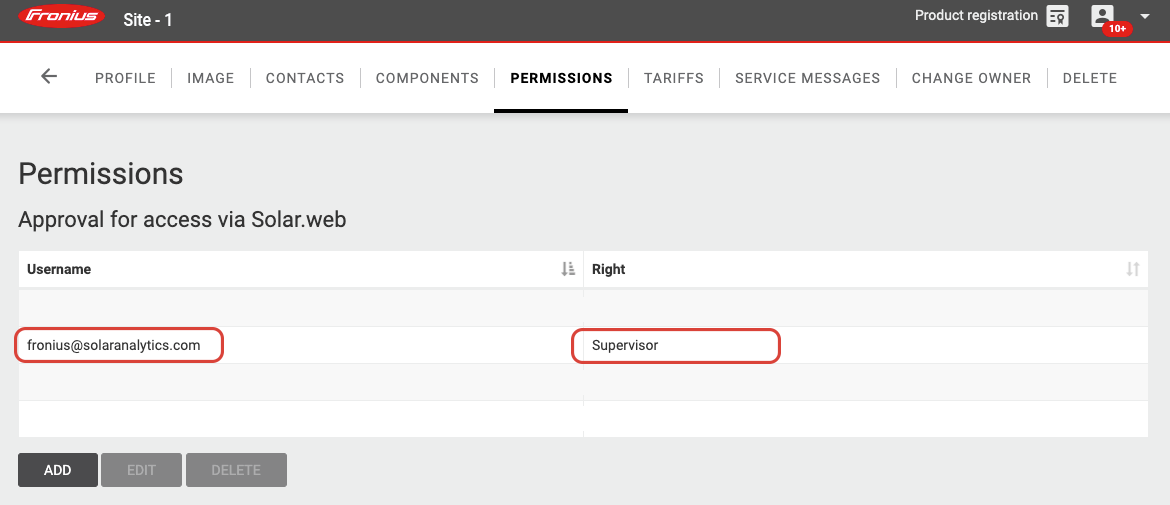Click the 10+ notifications badge
Screen dimensions: 1170x505
pyautogui.click(x=1117, y=29)
